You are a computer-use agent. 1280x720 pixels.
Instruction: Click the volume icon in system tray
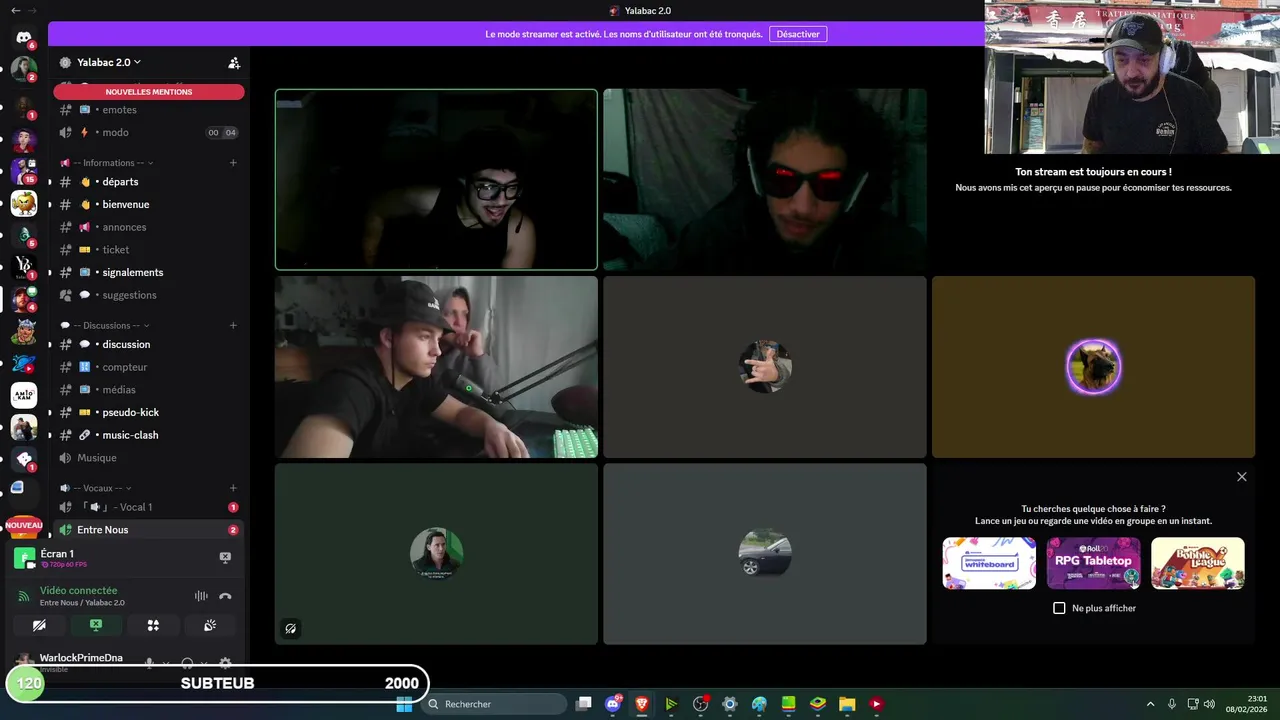(x=1210, y=704)
